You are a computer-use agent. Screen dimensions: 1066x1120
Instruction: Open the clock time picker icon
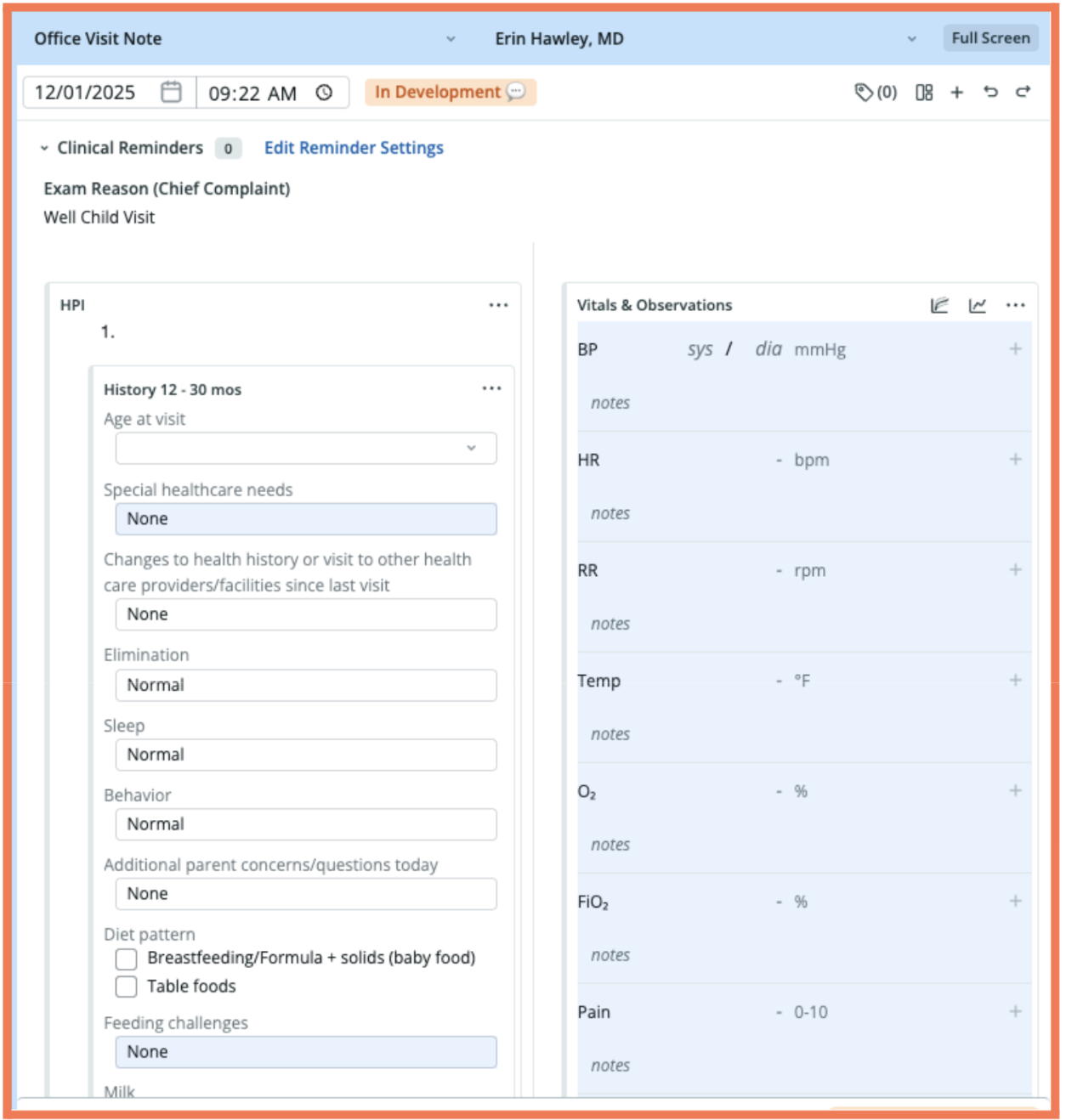point(324,93)
